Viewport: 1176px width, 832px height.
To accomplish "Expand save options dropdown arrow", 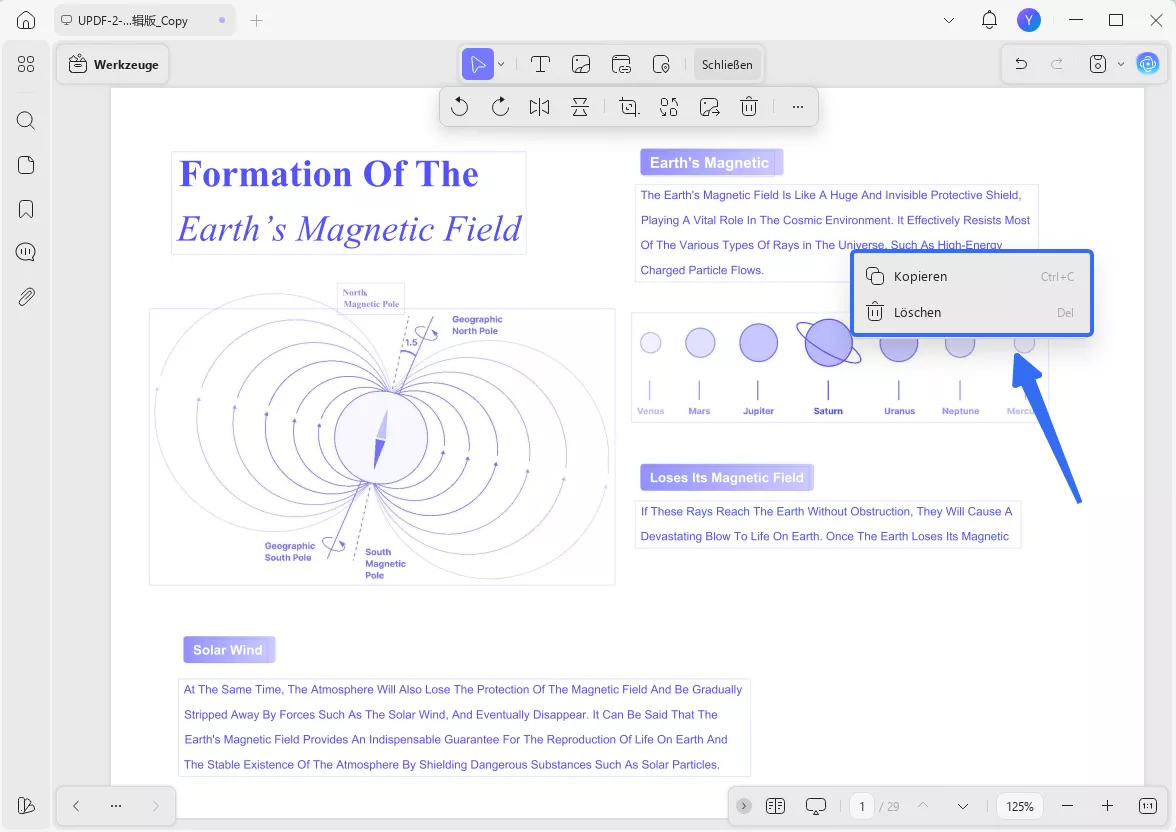I will (x=1121, y=65).
